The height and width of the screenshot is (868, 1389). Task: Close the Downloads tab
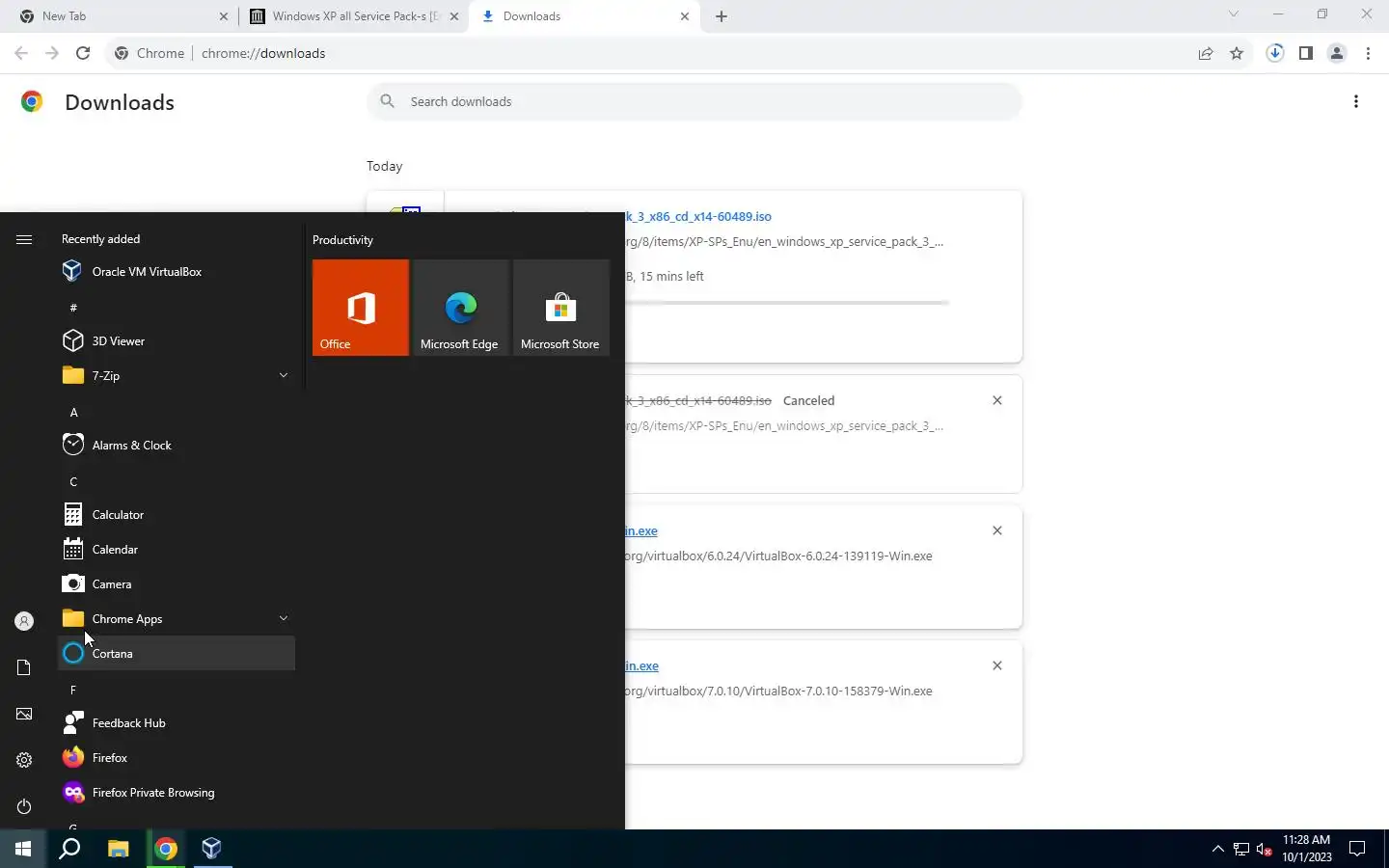click(685, 16)
